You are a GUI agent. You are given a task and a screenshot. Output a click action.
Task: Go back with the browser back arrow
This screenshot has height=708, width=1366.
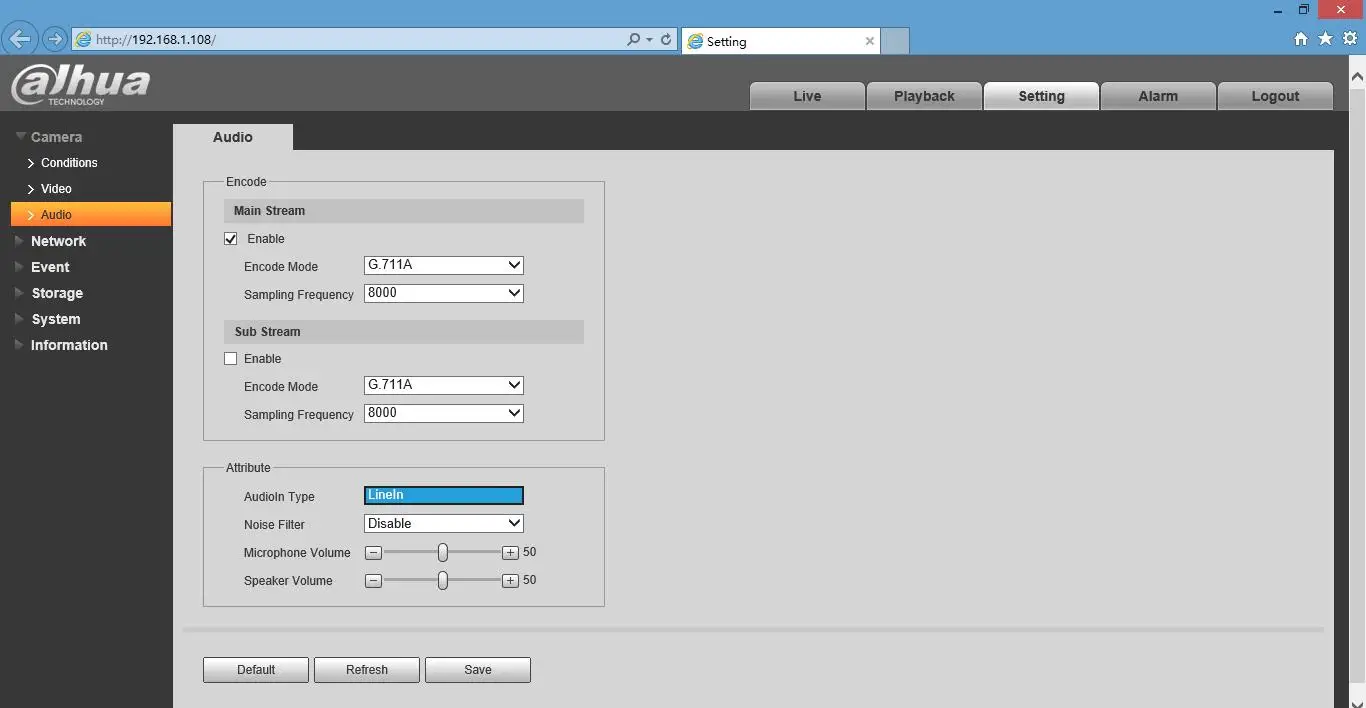(x=20, y=39)
